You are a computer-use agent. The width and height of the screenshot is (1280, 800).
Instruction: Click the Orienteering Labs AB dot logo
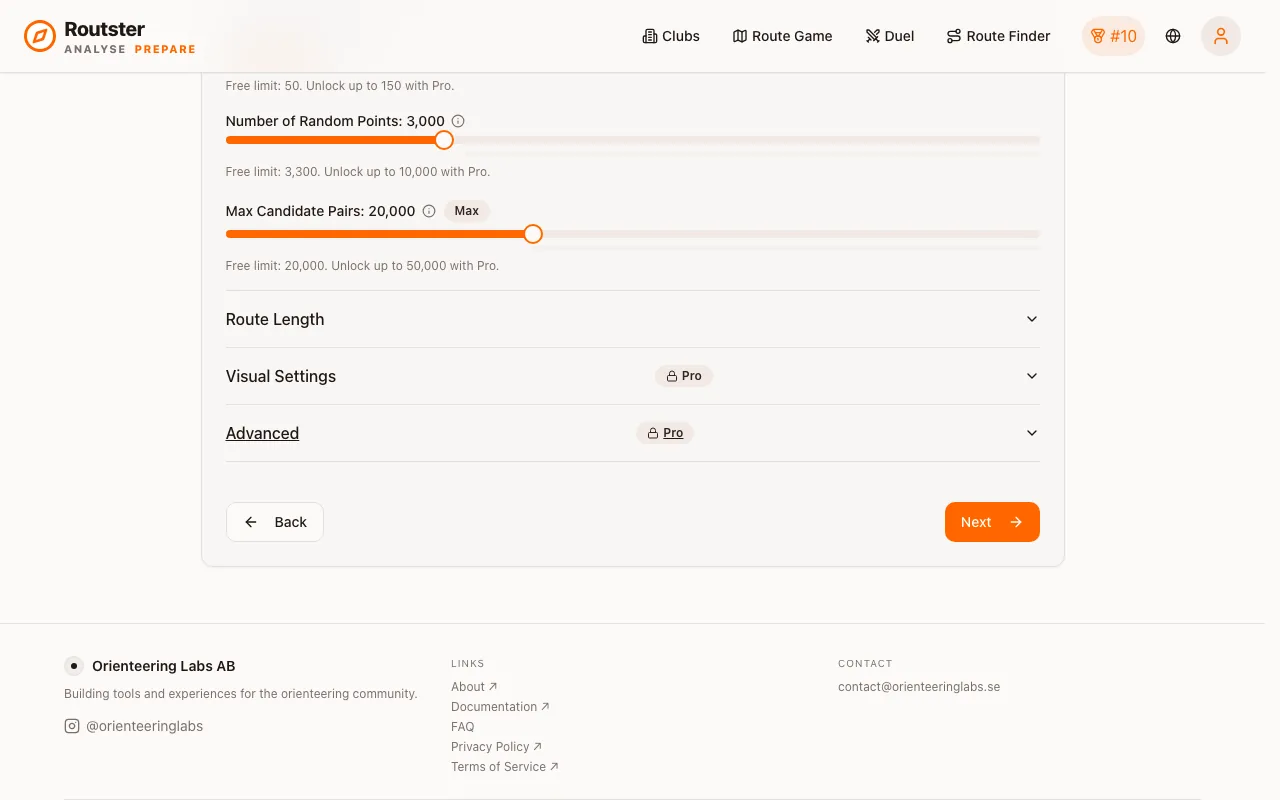click(74, 666)
